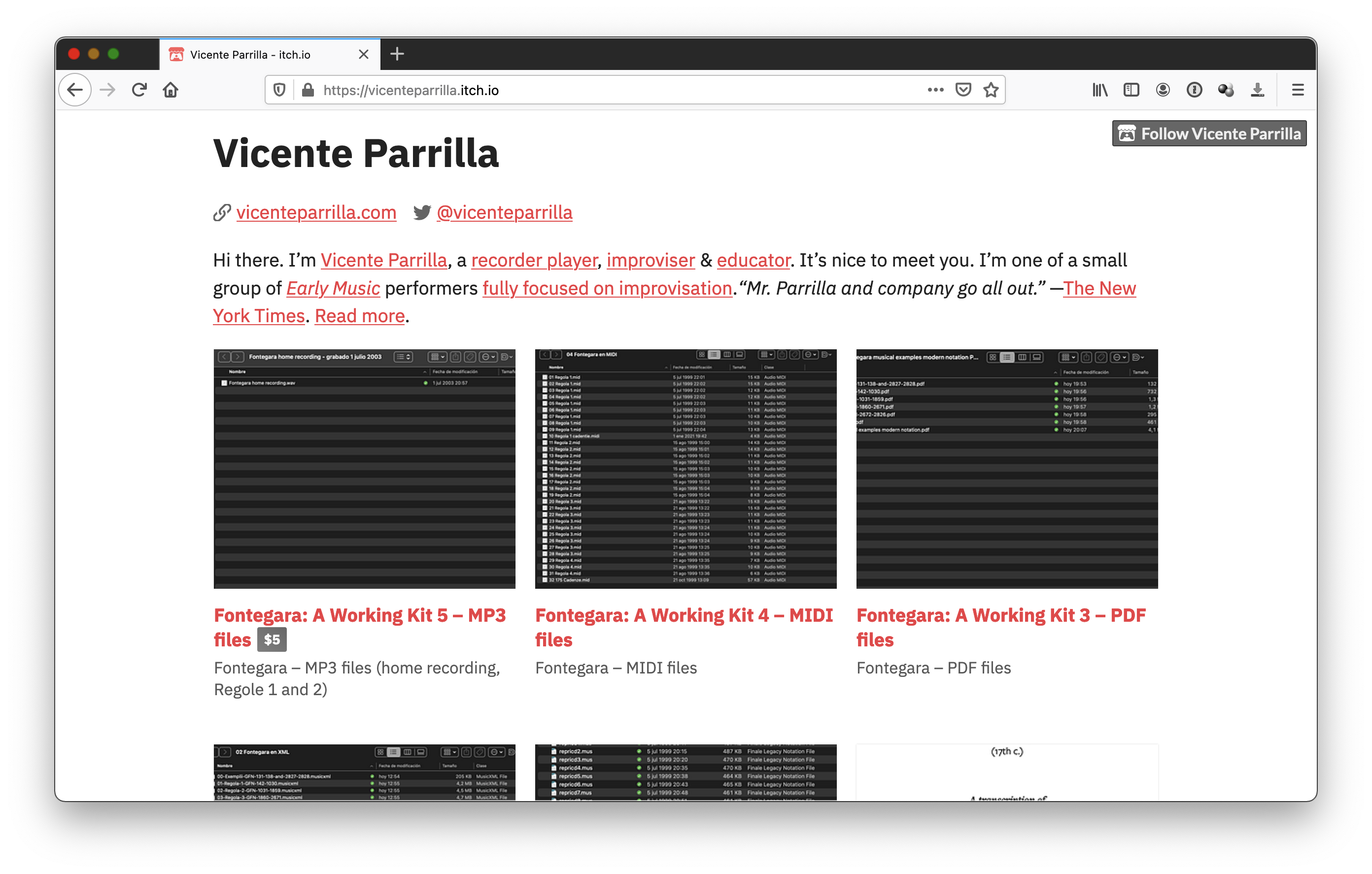Click the extension icon next to downloads
The width and height of the screenshot is (1372, 874).
click(1226, 90)
